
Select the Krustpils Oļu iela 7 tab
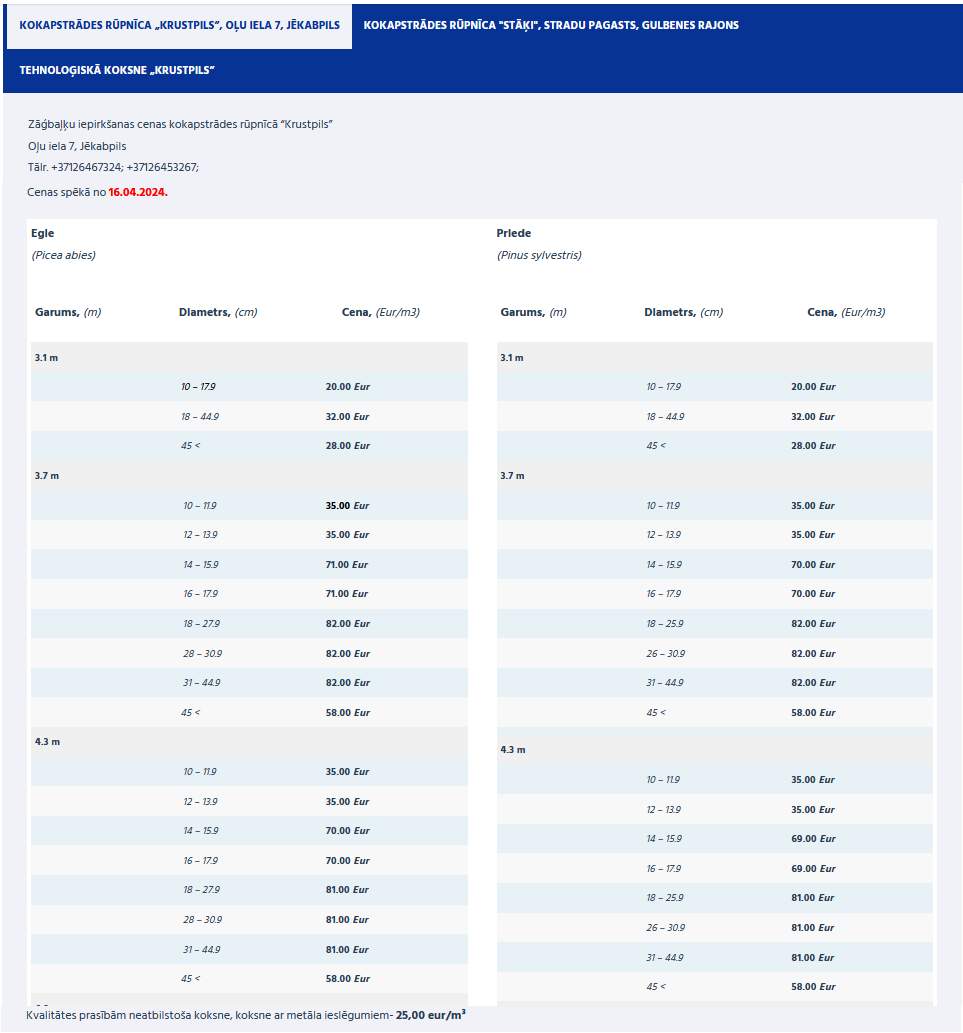179,25
